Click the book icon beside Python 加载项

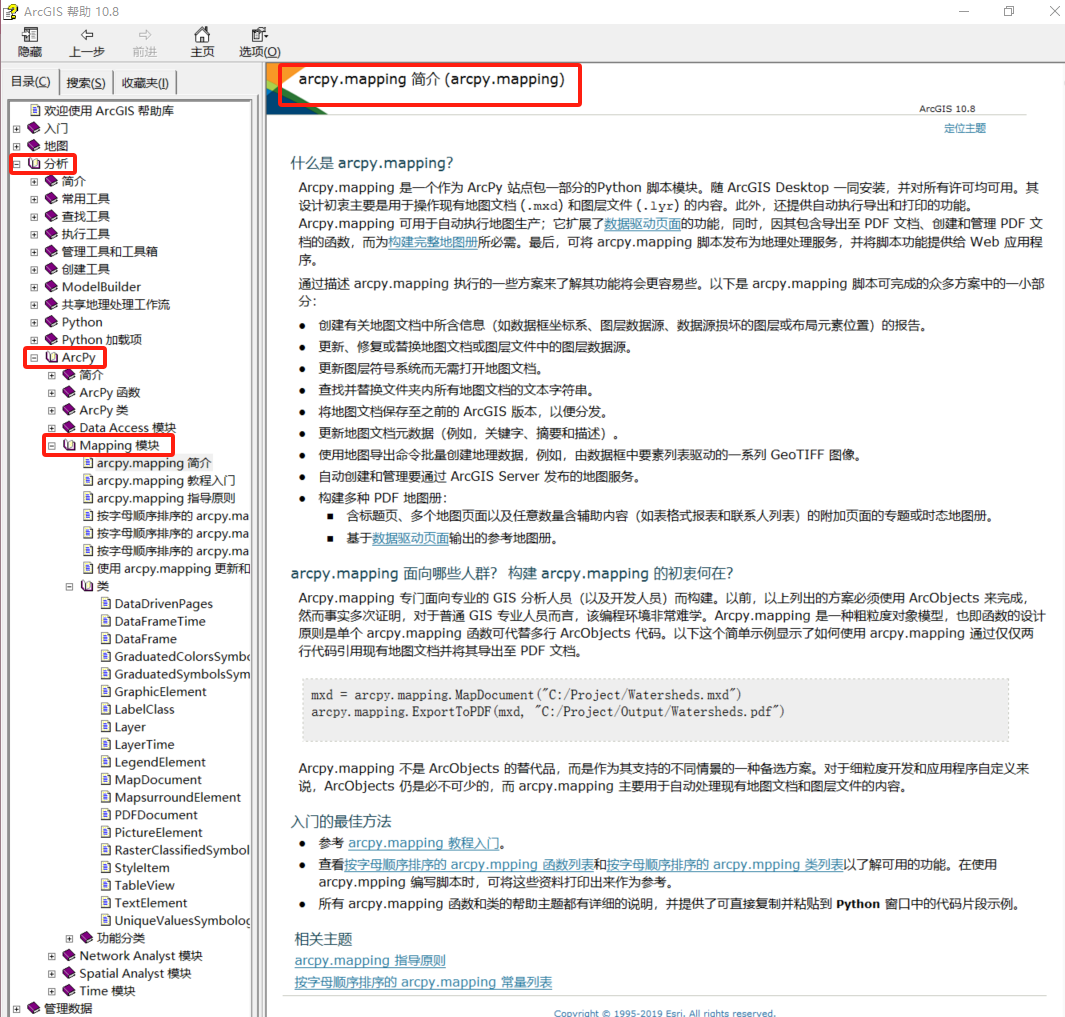click(52, 339)
